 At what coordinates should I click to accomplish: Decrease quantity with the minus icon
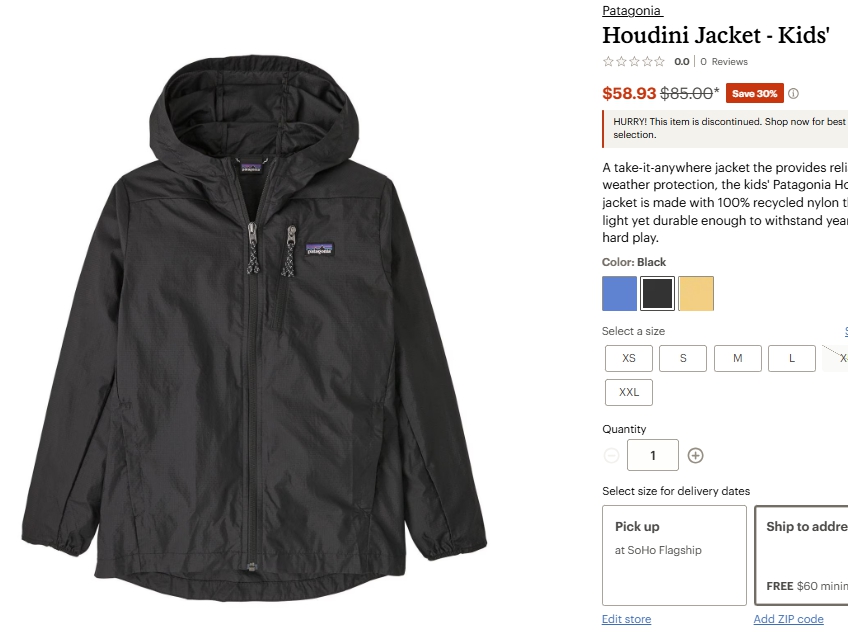pyautogui.click(x=611, y=456)
